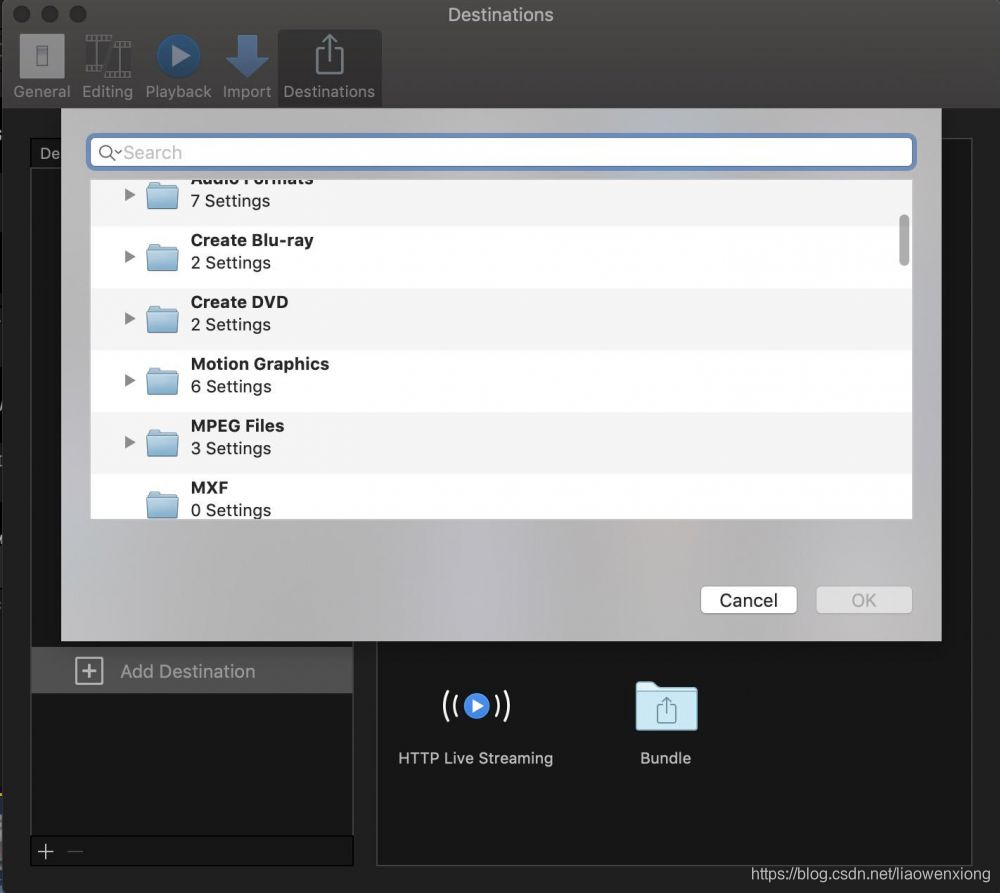
Task: Select the MPEG Files folder icon
Action: coord(162,443)
